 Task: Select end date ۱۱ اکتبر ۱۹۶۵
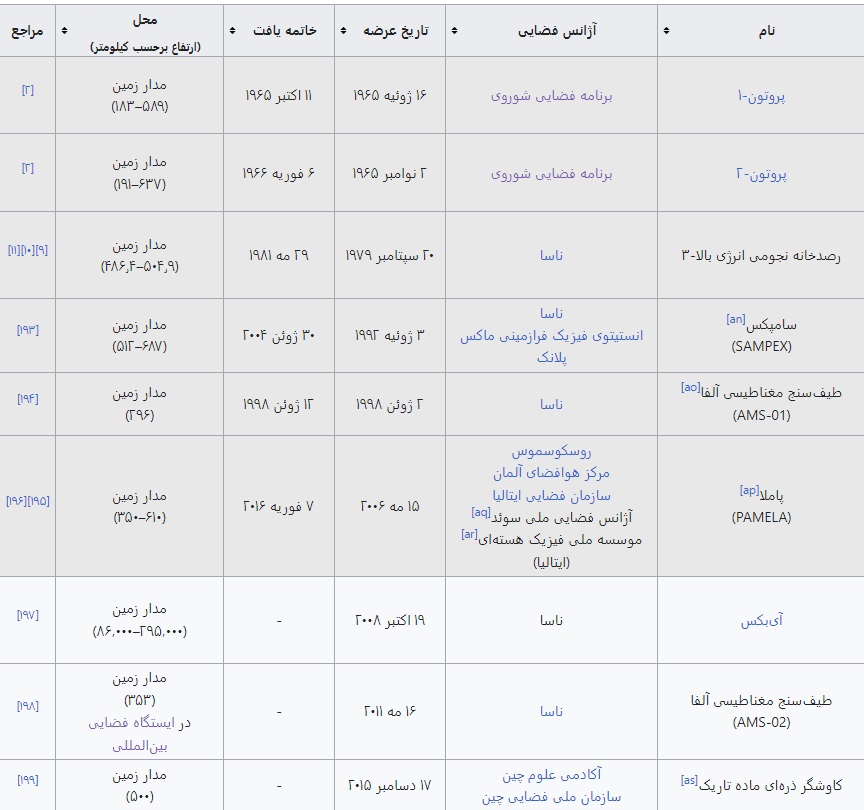(x=279, y=95)
